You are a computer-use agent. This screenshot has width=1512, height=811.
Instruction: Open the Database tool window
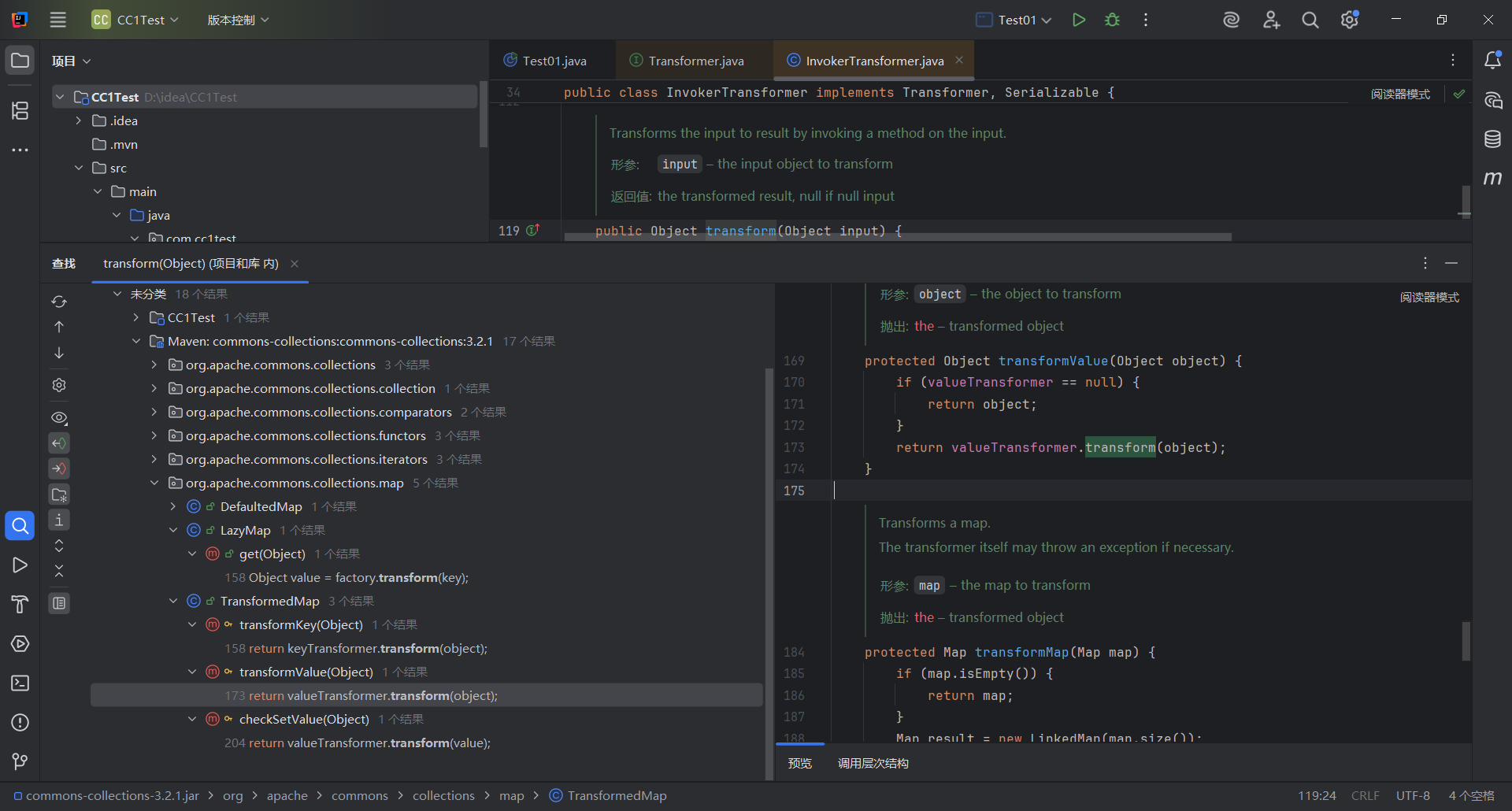[1492, 139]
